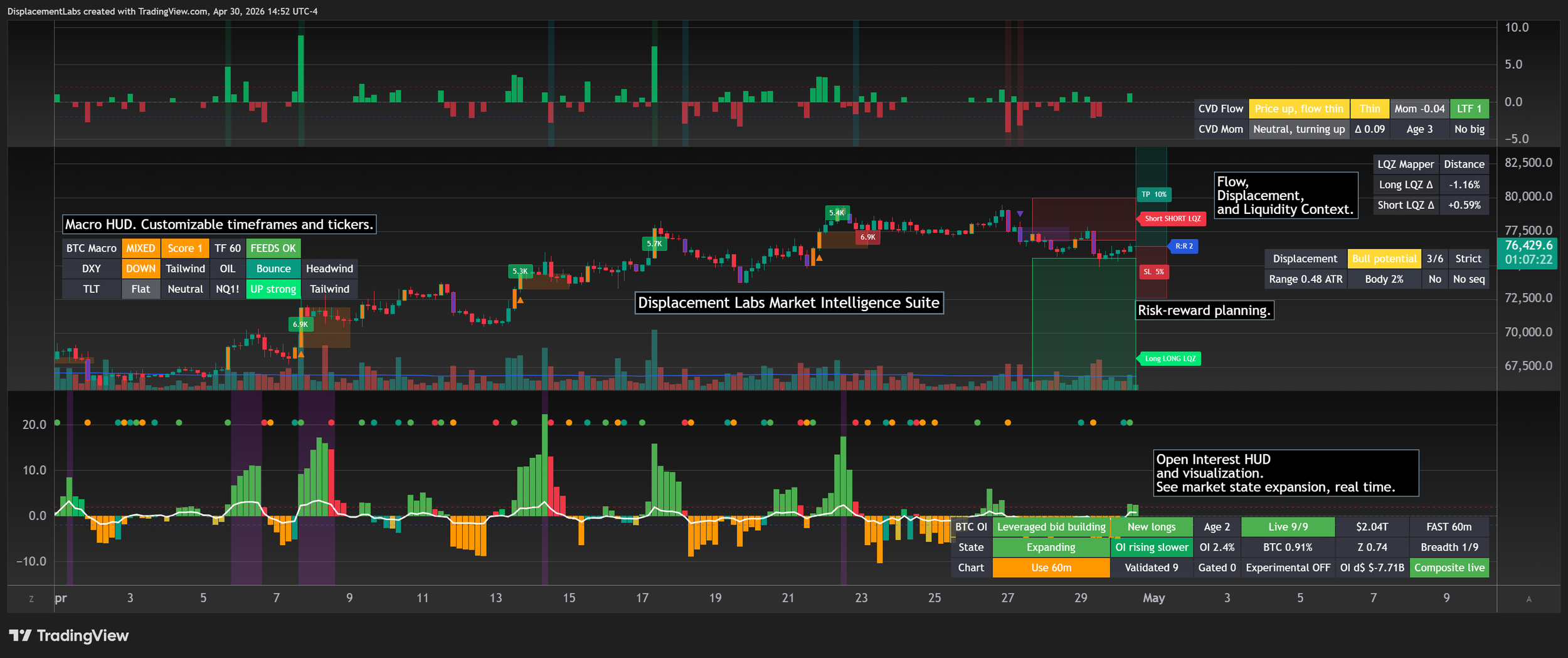This screenshot has width=1568, height=658.
Task: Click the 'Δ 0.09' cell
Action: tap(1369, 129)
